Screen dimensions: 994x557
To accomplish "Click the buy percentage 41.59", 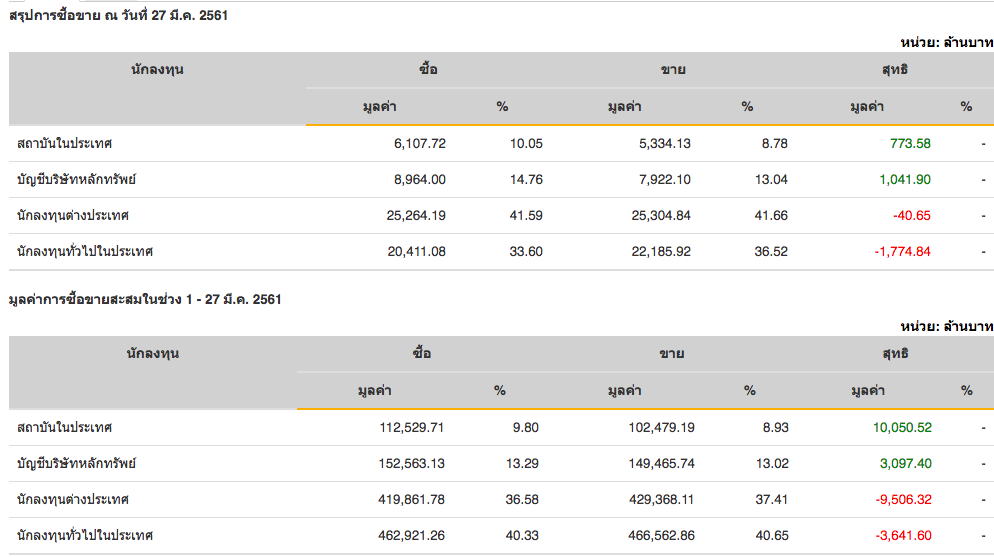I will coord(526,215).
